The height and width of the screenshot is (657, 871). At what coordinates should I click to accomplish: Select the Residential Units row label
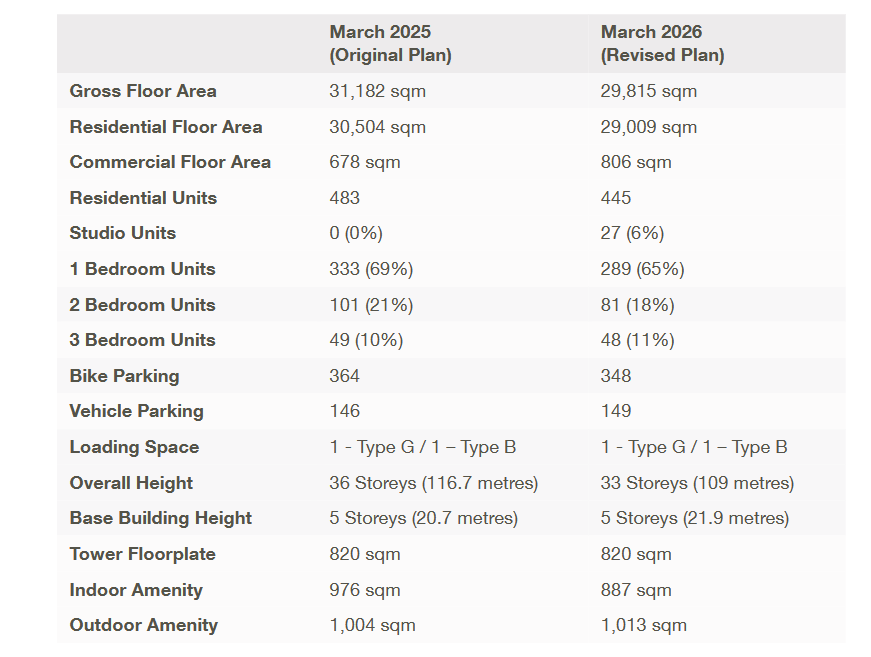click(143, 198)
